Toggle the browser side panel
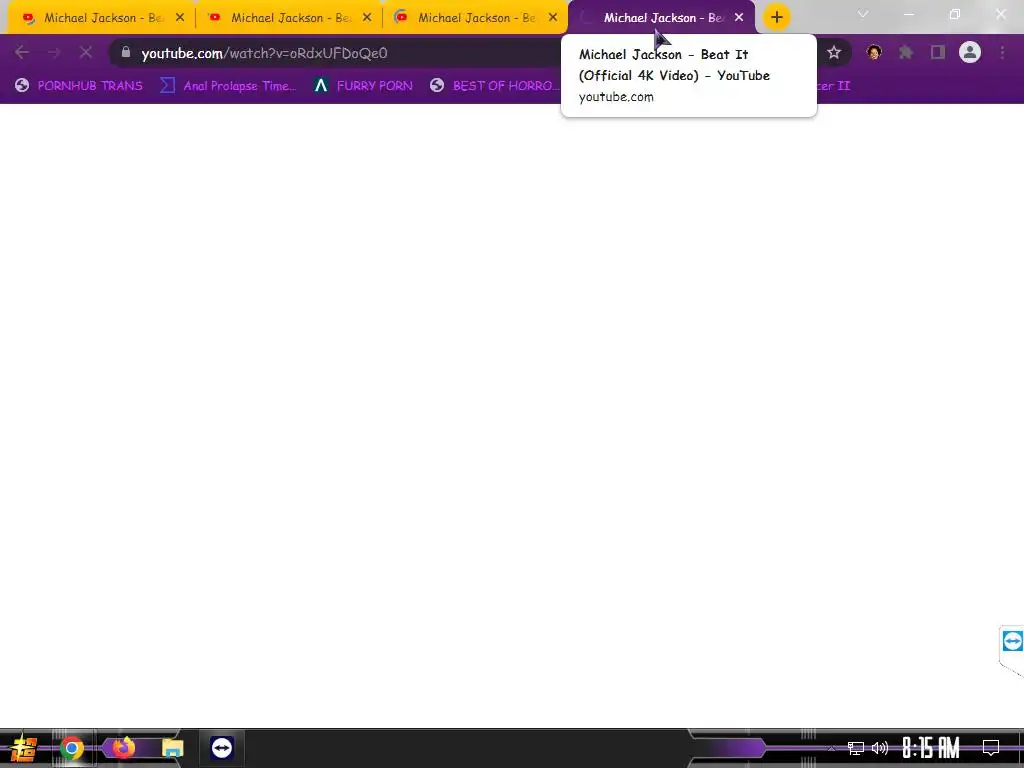Image resolution: width=1024 pixels, height=768 pixels. click(x=938, y=53)
